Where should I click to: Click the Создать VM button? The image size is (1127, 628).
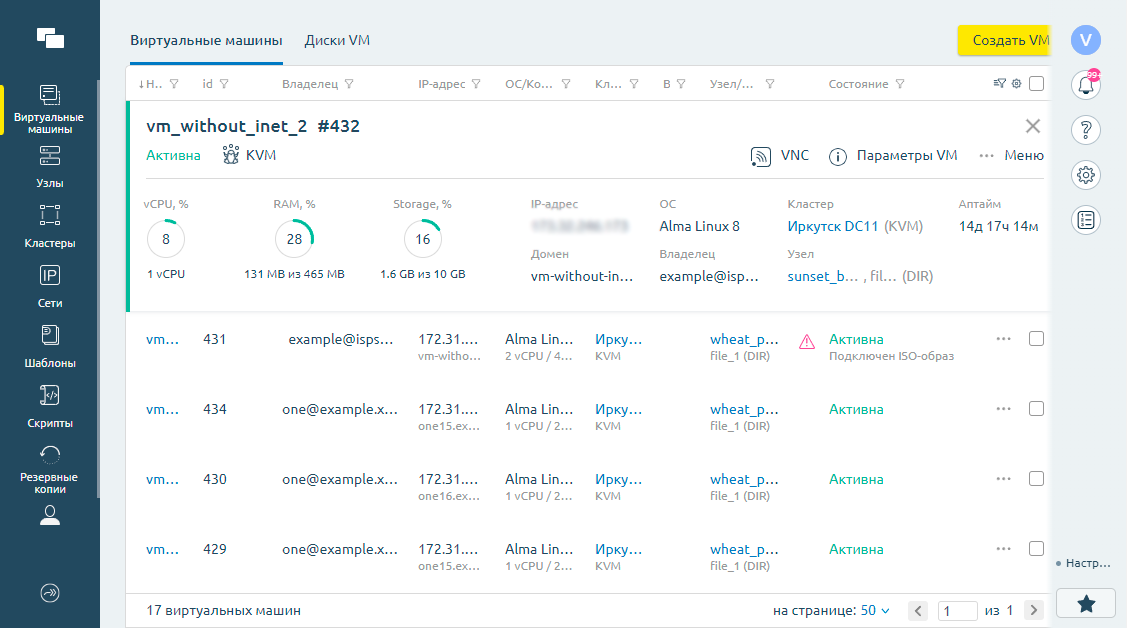pyautogui.click(x=1004, y=41)
